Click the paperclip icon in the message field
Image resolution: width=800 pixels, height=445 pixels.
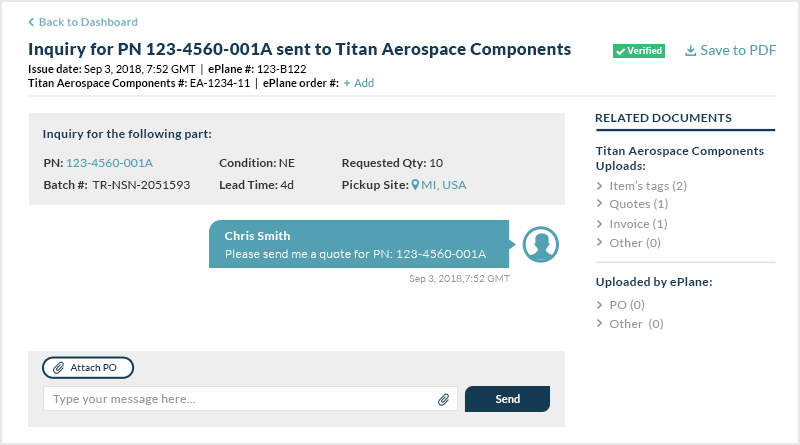(x=443, y=400)
